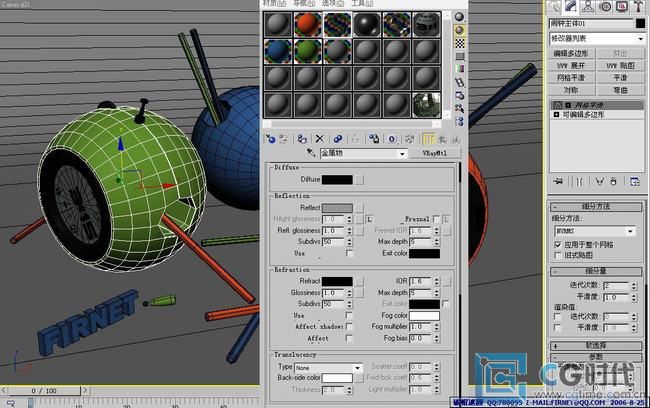Toggle checkered Background icon for sample slots
Image resolution: width=650 pixels, height=408 pixels.
click(459, 43)
